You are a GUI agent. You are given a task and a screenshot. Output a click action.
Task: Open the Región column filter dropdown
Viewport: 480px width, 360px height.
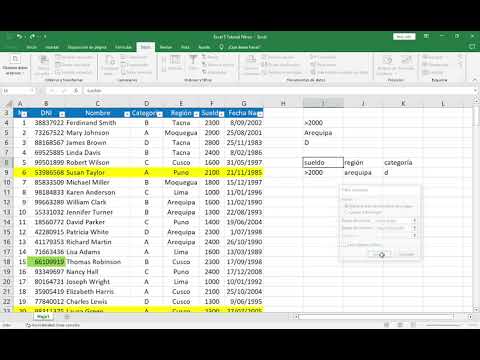coord(196,114)
